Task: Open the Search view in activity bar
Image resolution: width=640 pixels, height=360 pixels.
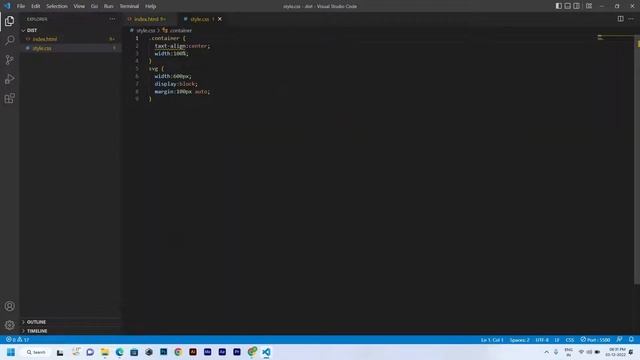Action: pos(9,40)
